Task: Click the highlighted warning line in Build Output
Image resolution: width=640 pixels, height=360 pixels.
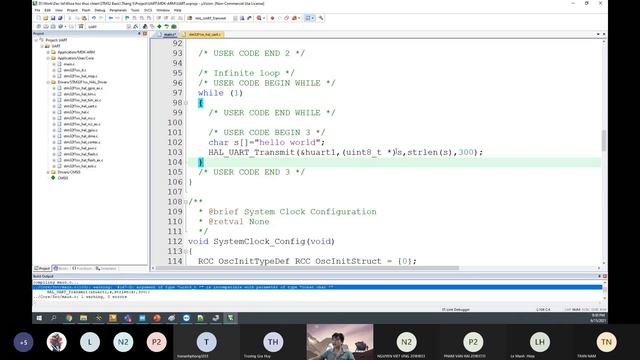Action: tap(317, 287)
